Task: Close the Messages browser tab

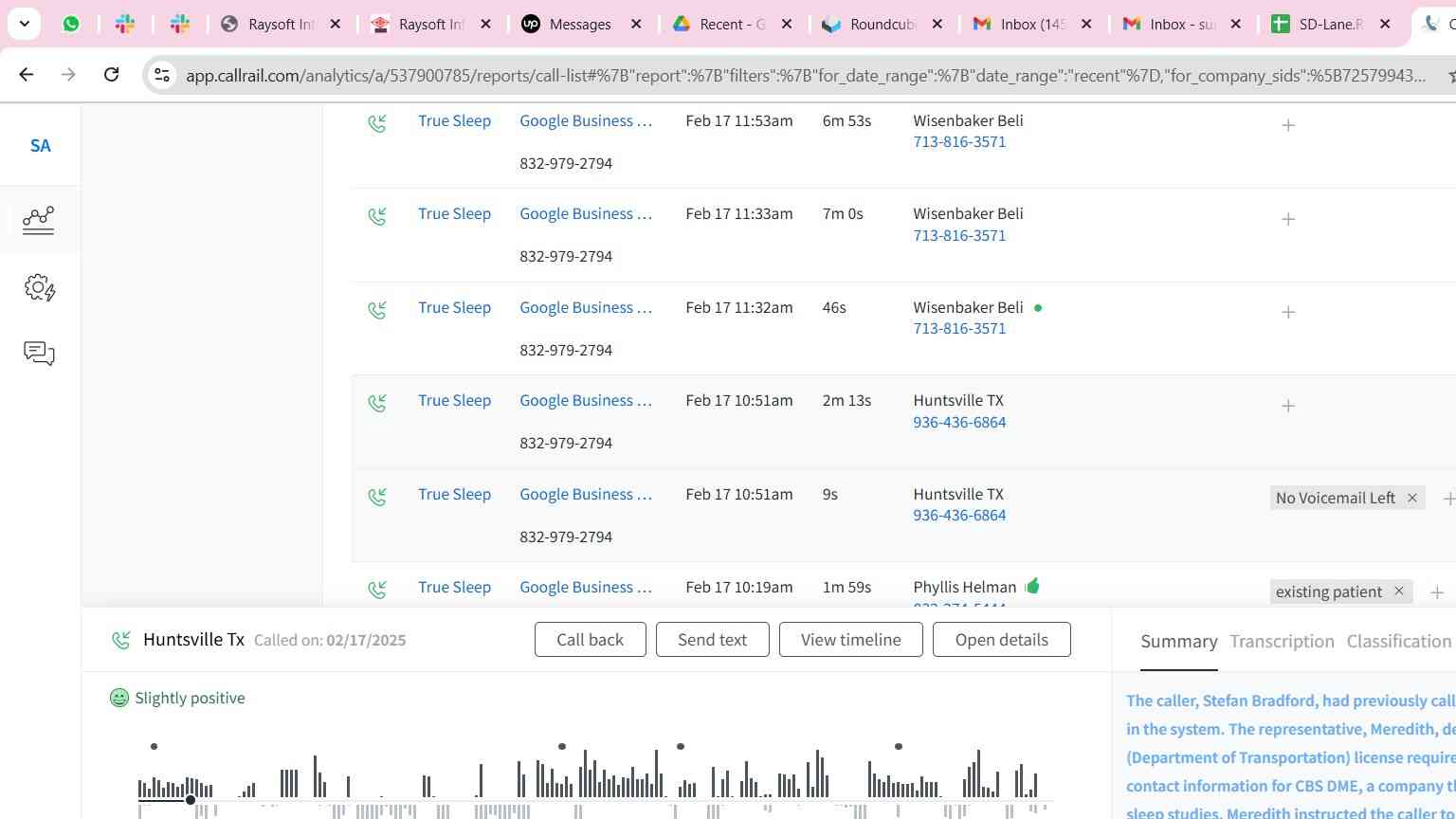Action: pyautogui.click(x=636, y=24)
